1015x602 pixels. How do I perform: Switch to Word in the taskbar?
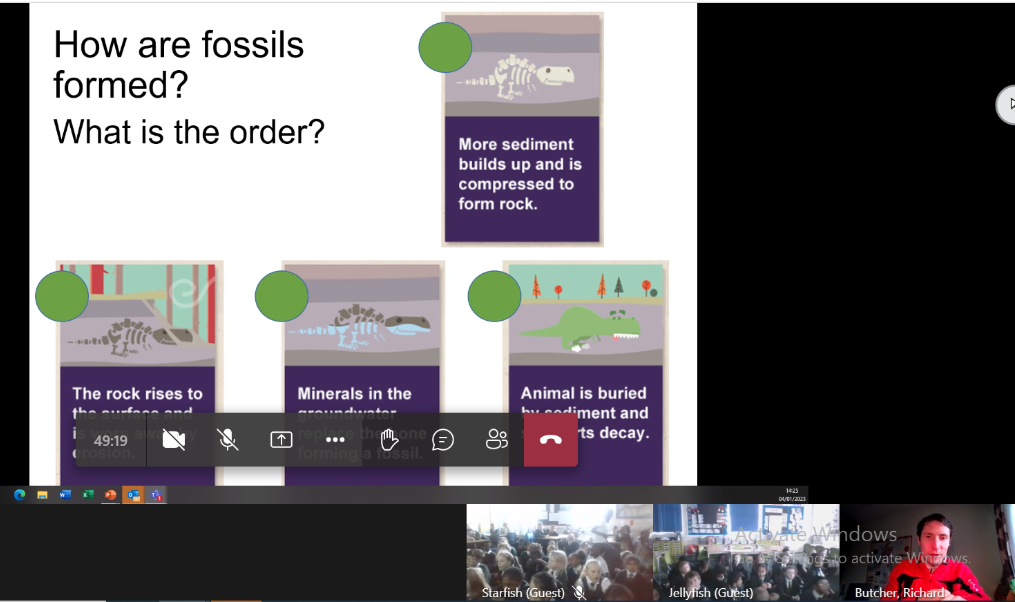tap(65, 495)
